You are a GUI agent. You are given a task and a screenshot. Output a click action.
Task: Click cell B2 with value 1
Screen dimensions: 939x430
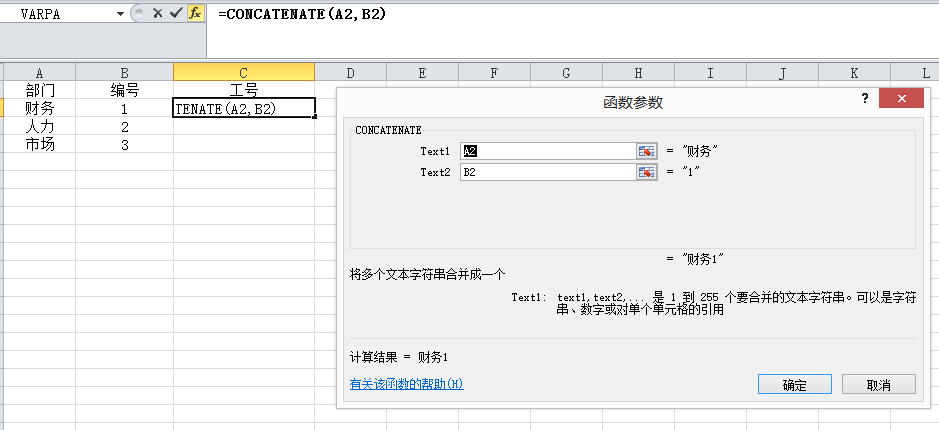pos(125,108)
